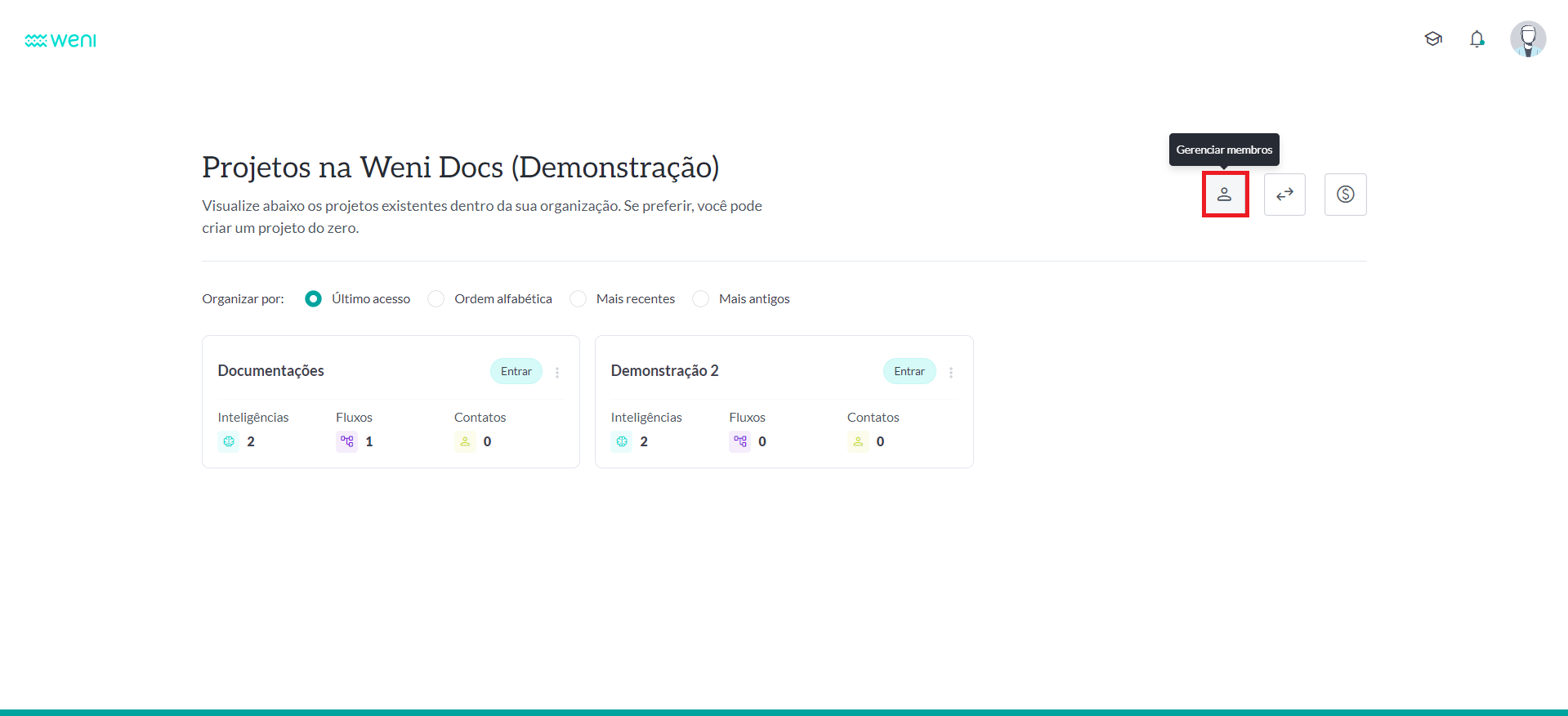Select the Ordem alfabética radio button
This screenshot has width=1568, height=716.
point(436,299)
